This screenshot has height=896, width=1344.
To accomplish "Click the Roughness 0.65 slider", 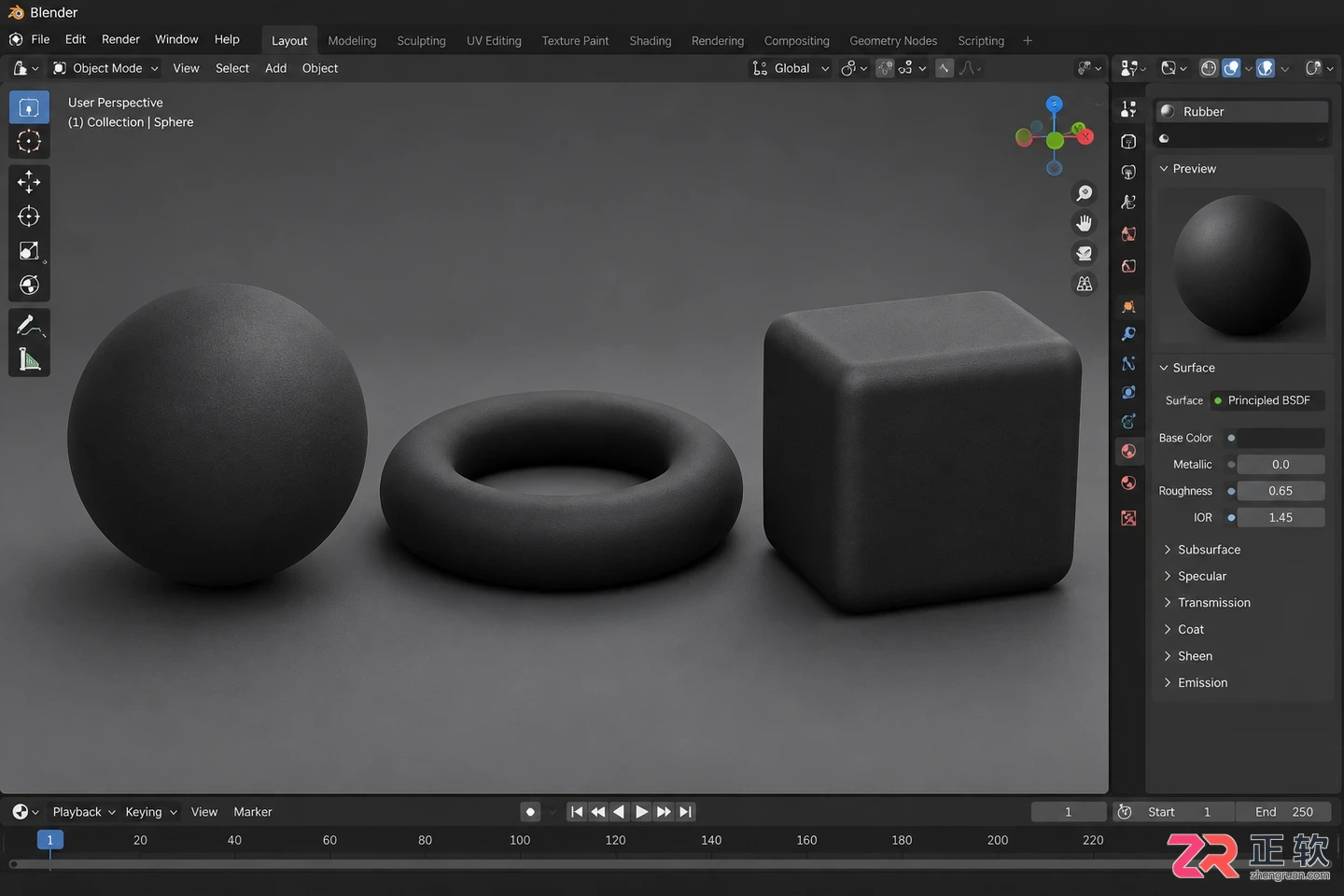I will point(1281,491).
